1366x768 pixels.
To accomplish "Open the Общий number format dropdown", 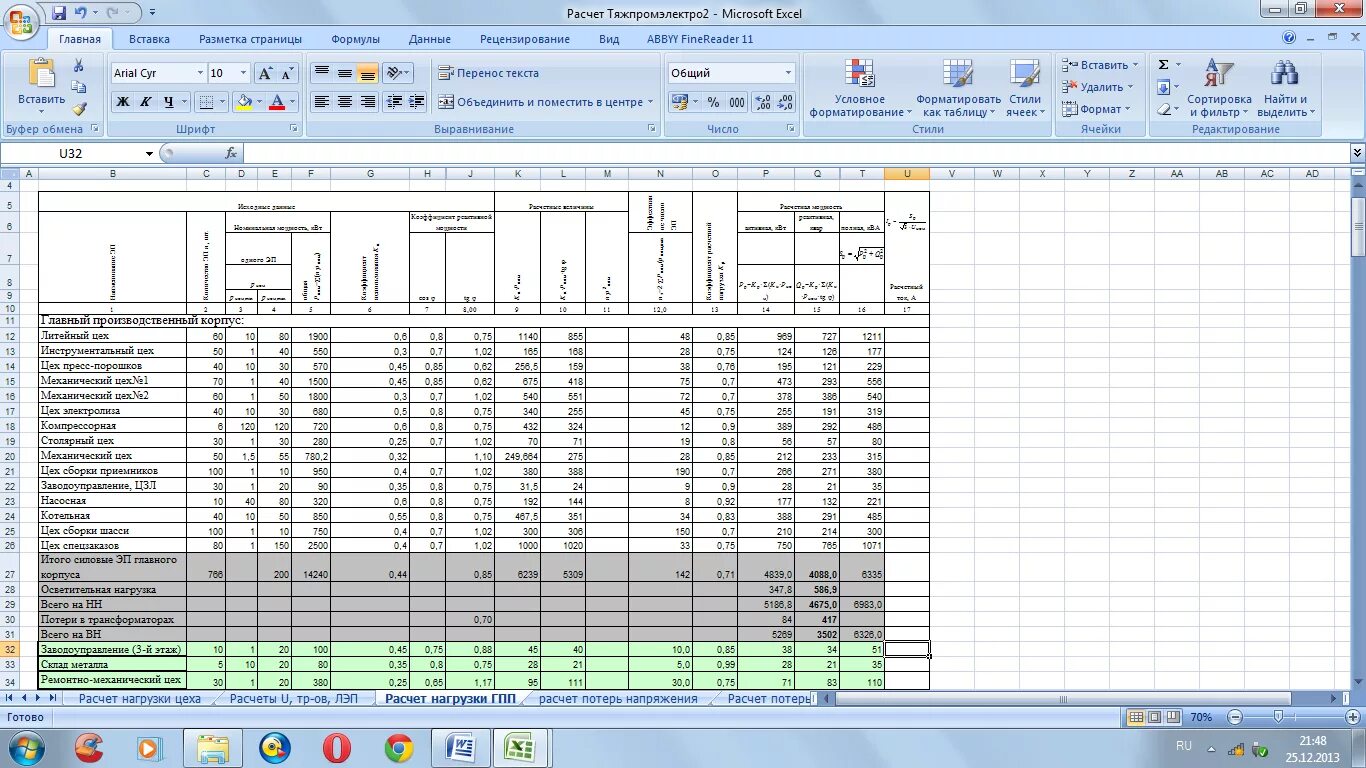I will click(x=788, y=73).
